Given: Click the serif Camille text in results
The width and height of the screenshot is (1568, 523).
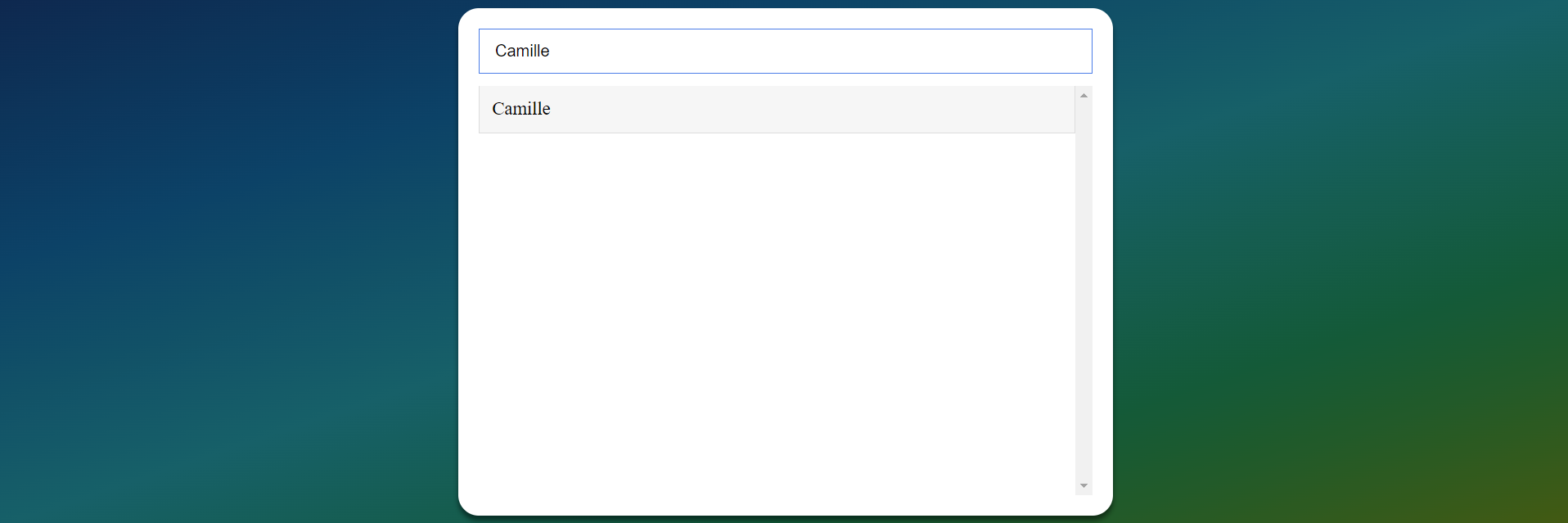Looking at the screenshot, I should [521, 109].
